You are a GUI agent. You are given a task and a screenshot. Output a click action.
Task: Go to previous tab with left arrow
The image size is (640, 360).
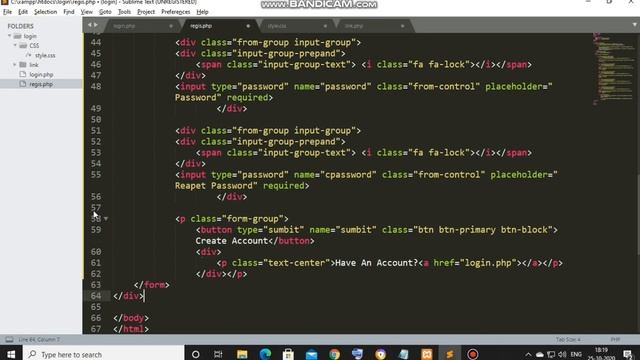coord(89,25)
